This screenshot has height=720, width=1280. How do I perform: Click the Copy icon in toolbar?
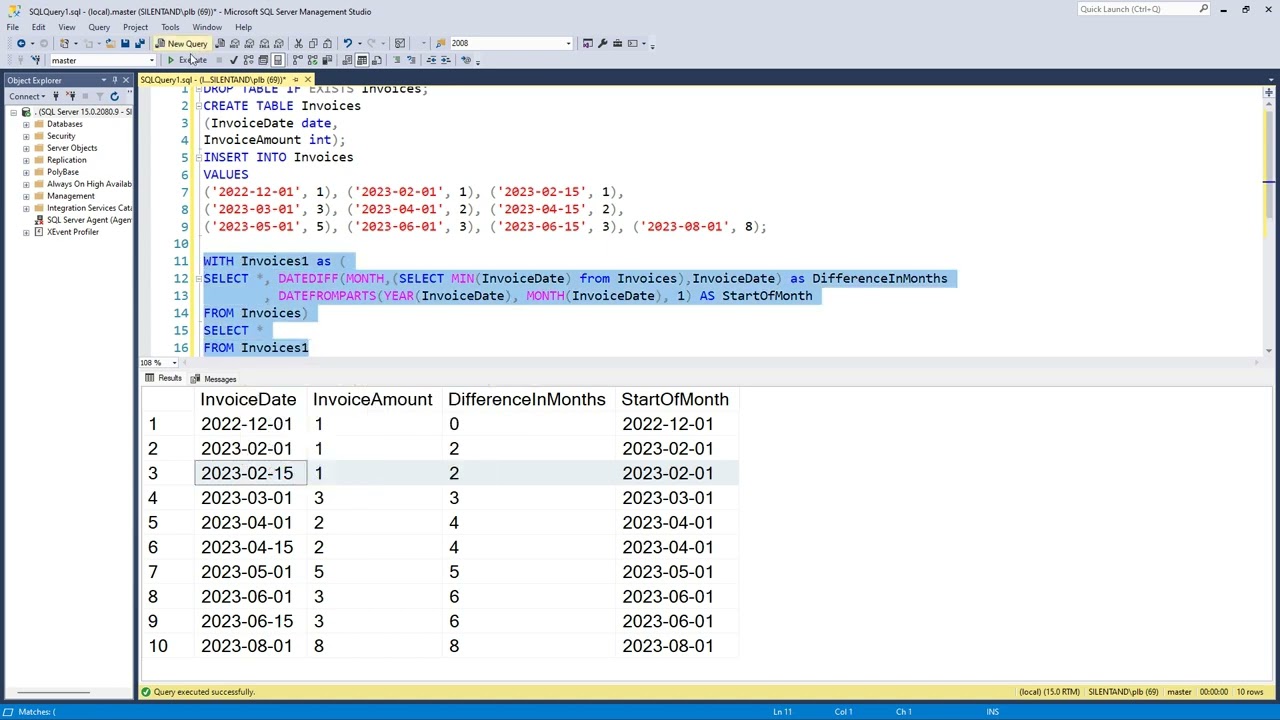(x=312, y=43)
